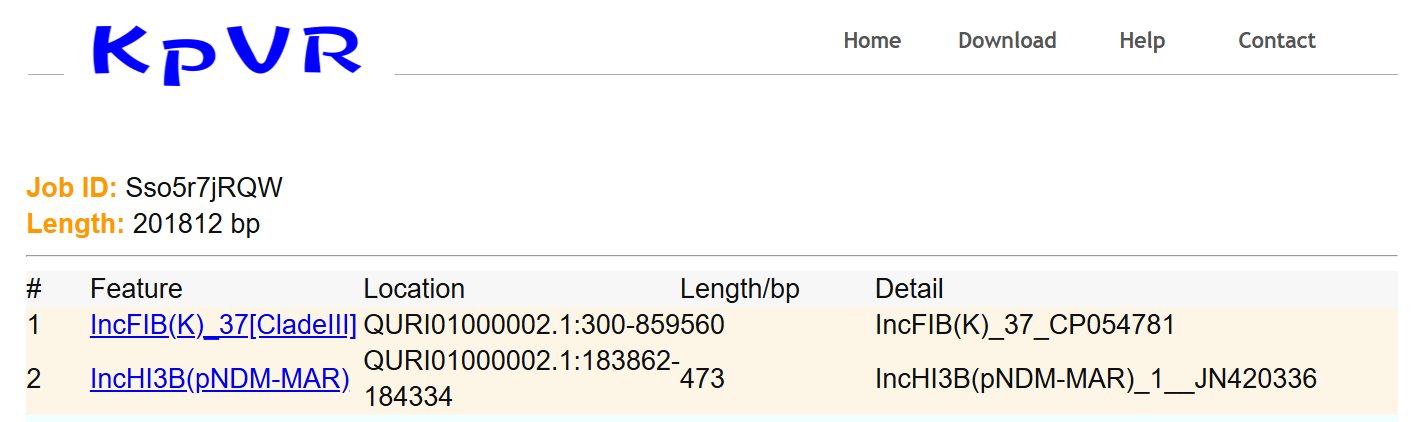
Task: Click the Job ID value Sso5r7jRQW
Action: point(204,188)
